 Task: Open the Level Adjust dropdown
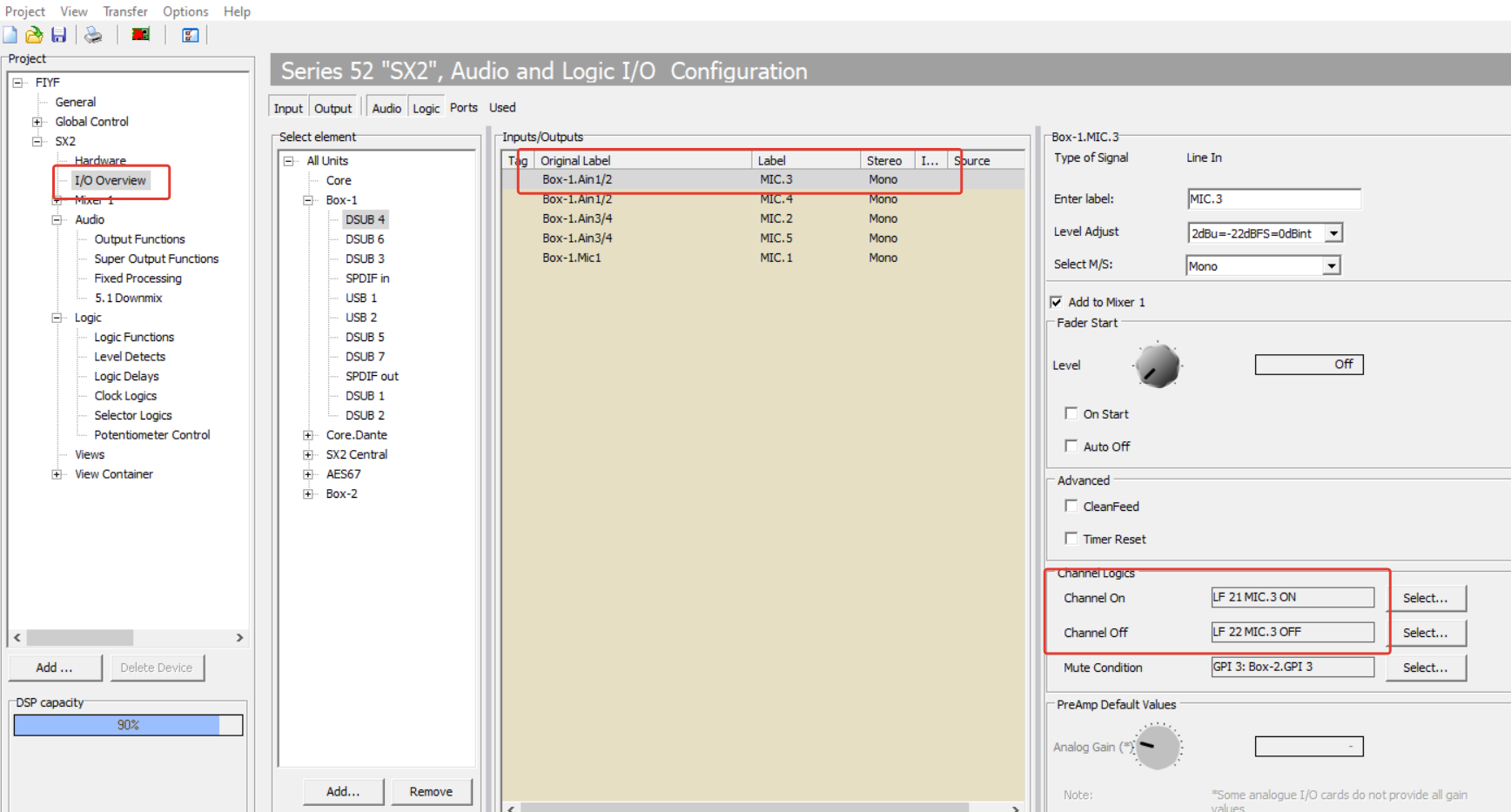(1333, 233)
